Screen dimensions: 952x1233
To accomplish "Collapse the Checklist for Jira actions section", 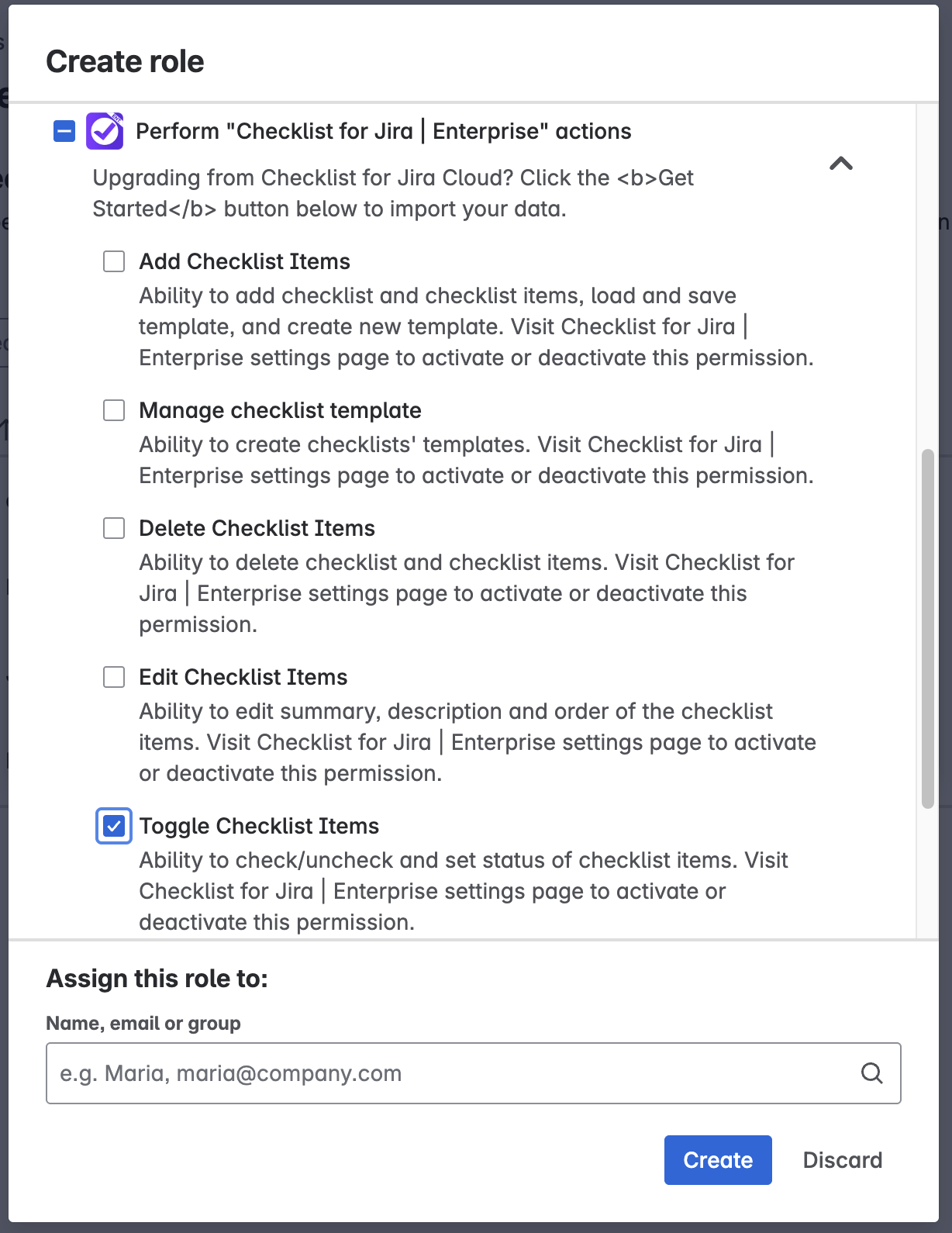I will pyautogui.click(x=841, y=164).
